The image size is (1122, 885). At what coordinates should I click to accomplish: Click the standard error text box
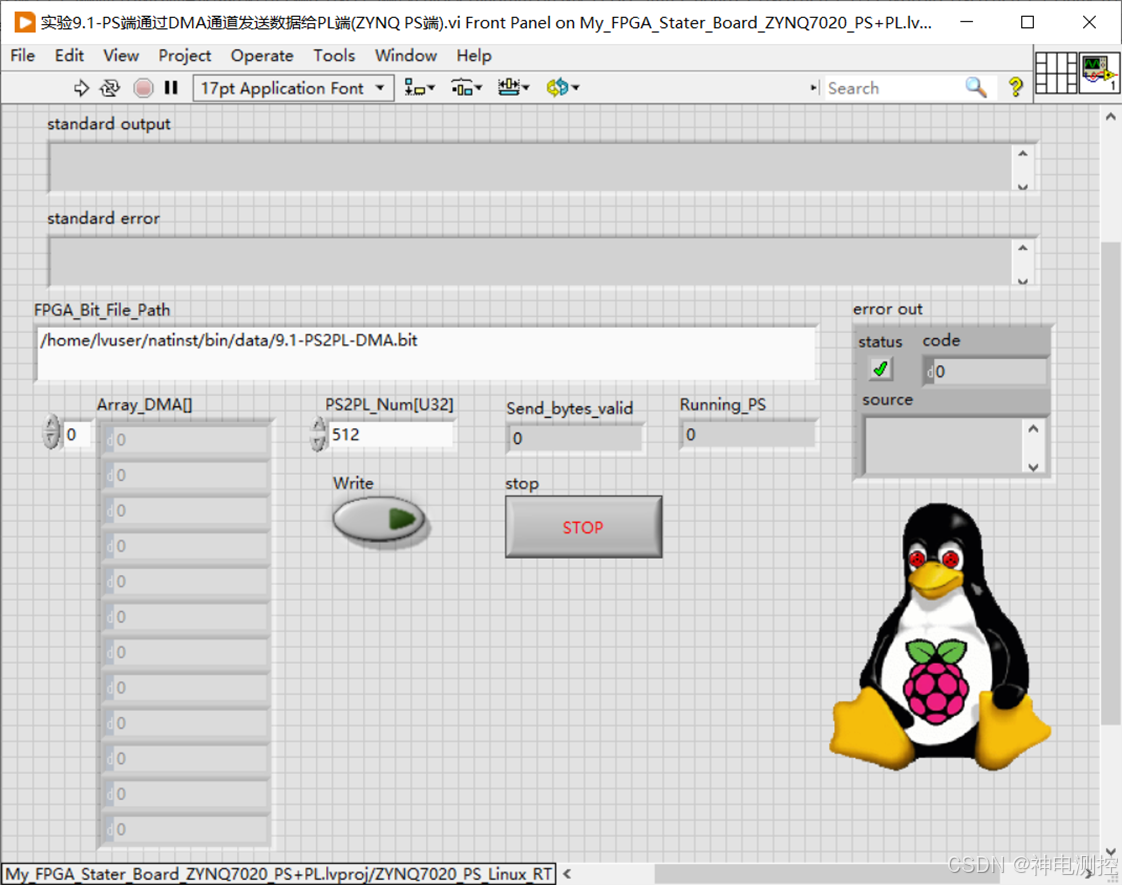click(x=531, y=262)
